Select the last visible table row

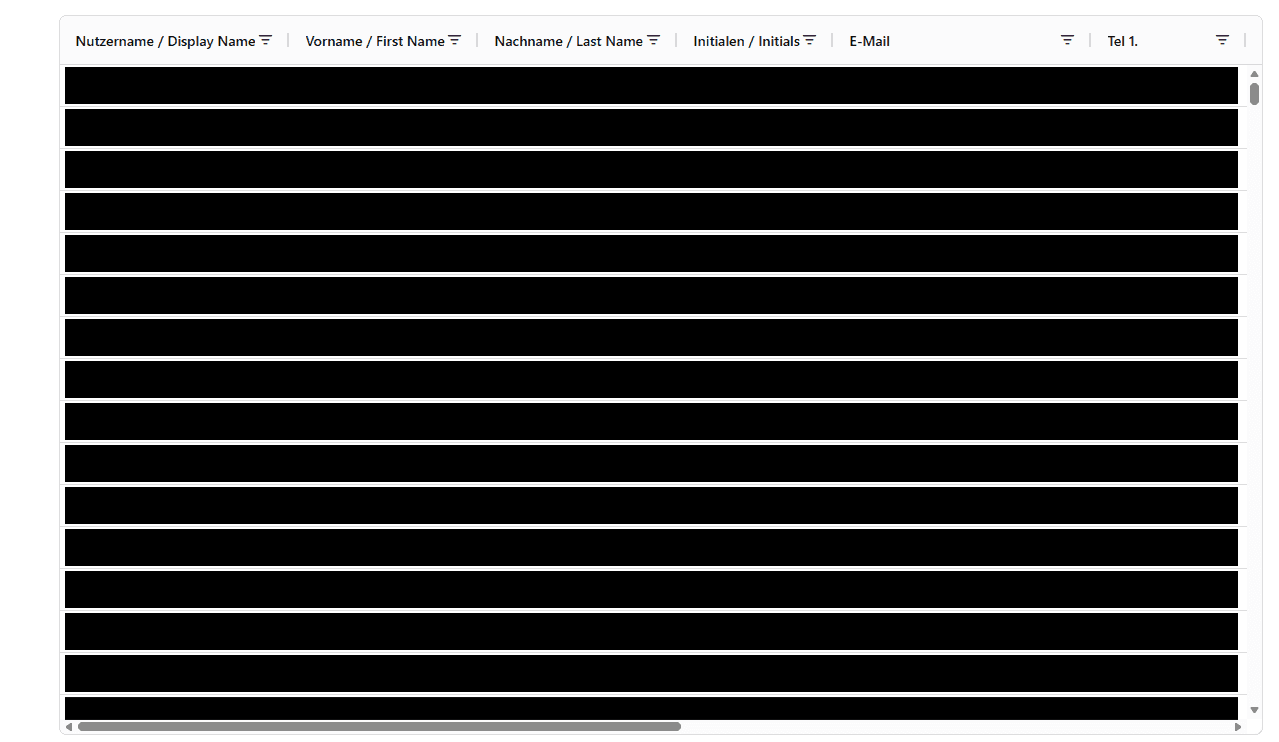click(x=651, y=707)
